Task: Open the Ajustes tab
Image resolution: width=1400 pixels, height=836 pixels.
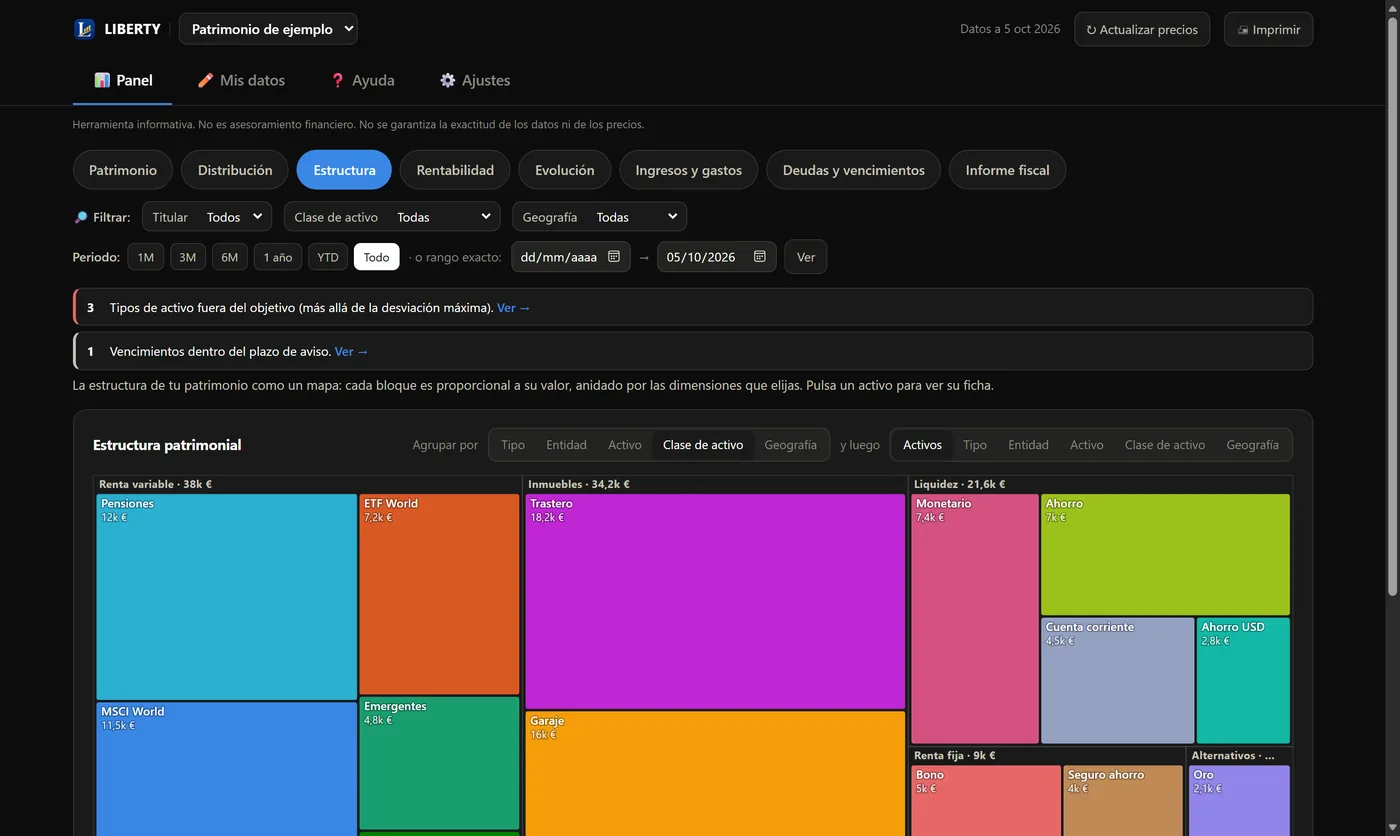Action: [x=475, y=80]
